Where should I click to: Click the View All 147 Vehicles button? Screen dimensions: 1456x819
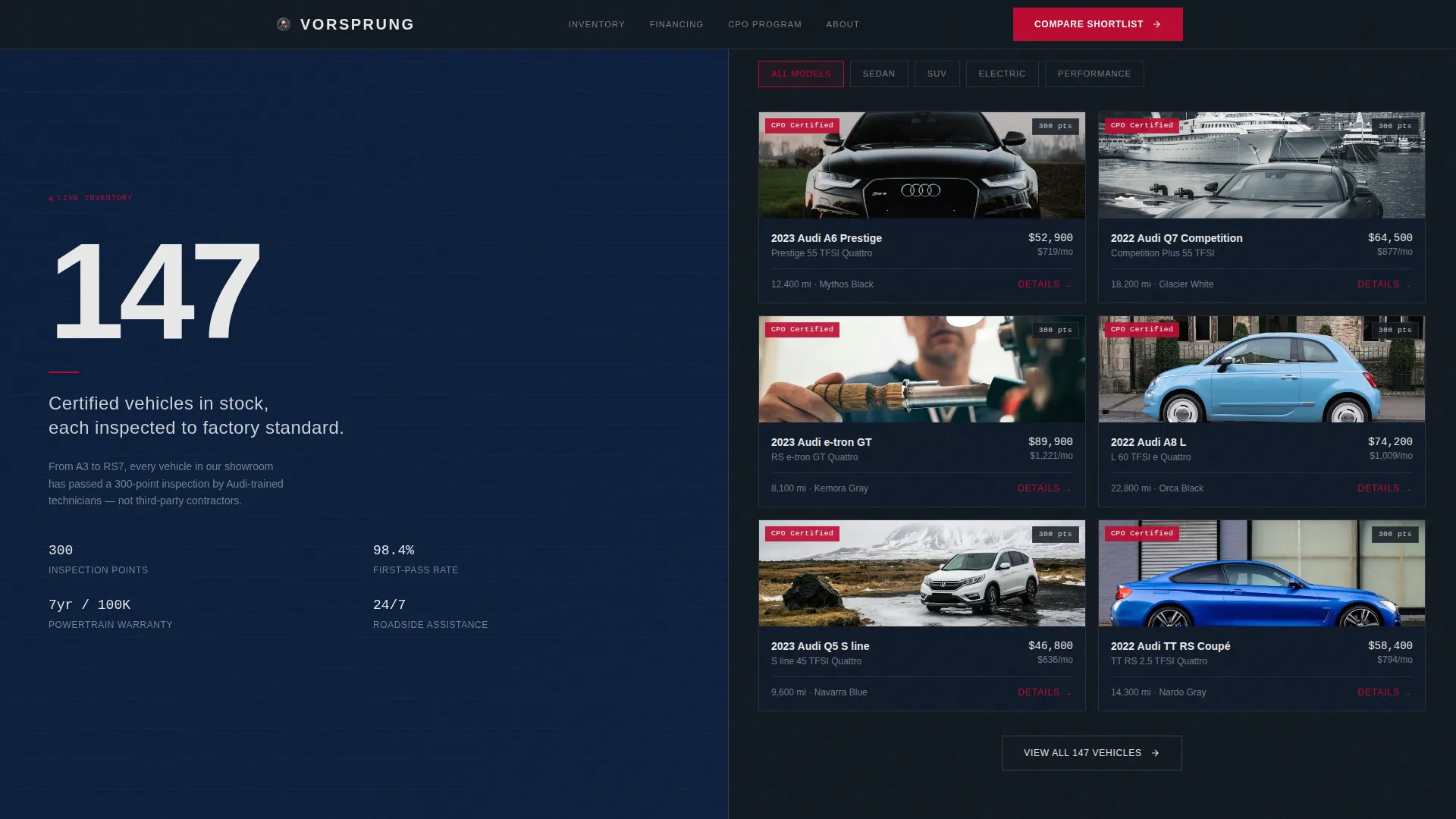tap(1091, 753)
